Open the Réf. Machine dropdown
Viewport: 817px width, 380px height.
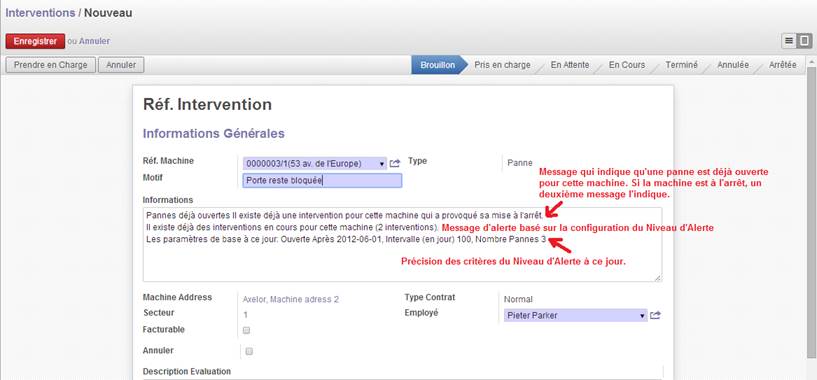click(315, 164)
